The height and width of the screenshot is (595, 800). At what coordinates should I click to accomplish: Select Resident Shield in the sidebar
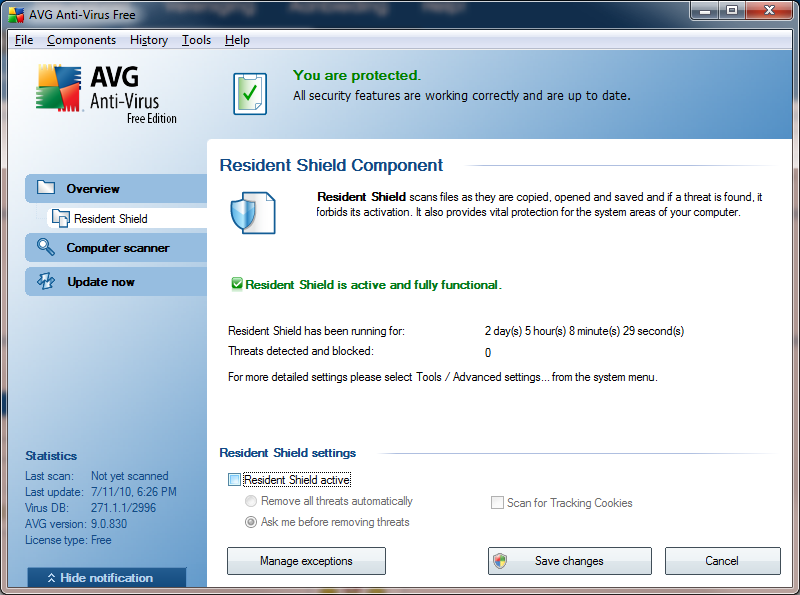(127, 218)
